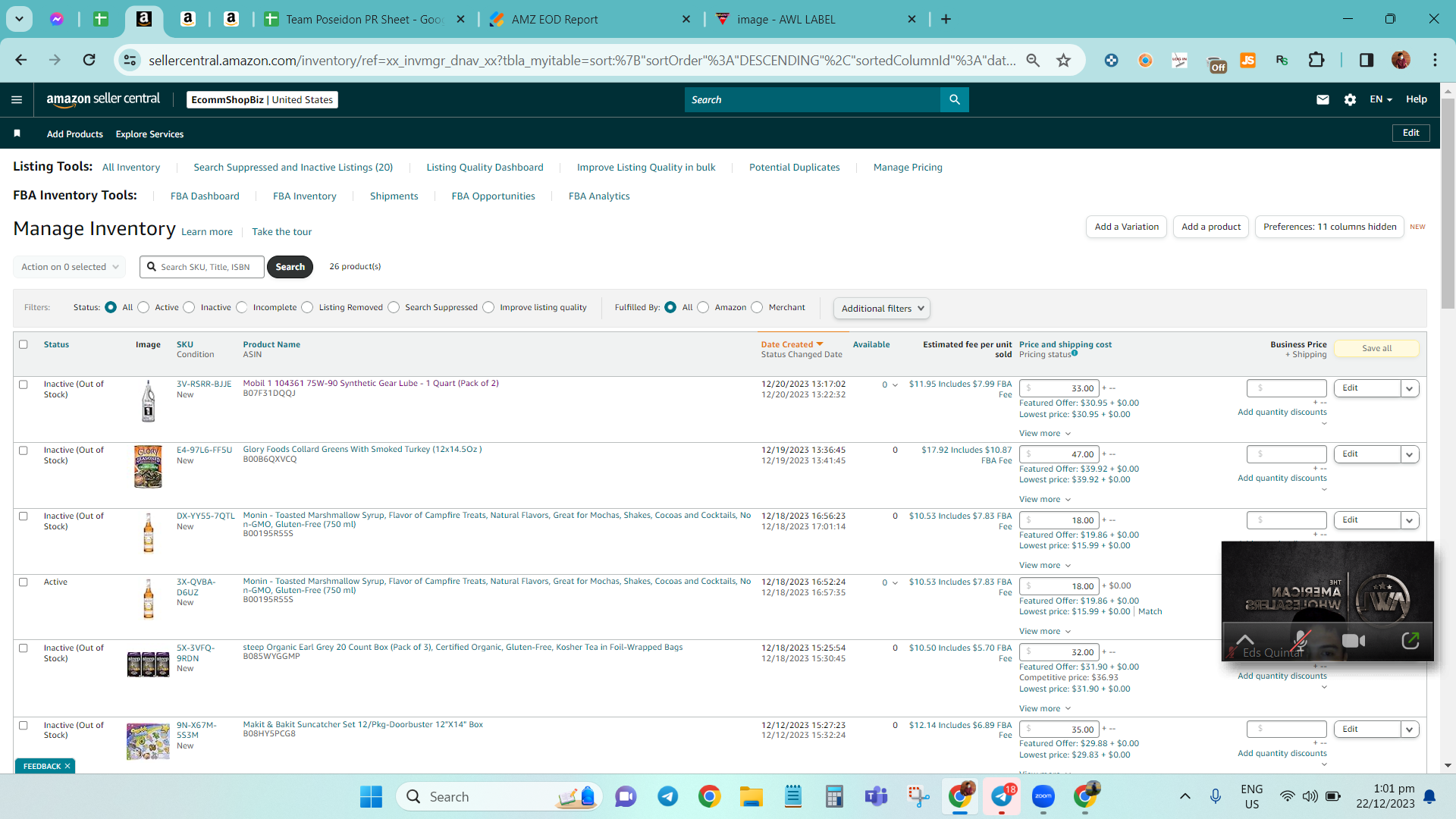Select the Active status radio filter
This screenshot has height=819, width=1456.
[143, 307]
